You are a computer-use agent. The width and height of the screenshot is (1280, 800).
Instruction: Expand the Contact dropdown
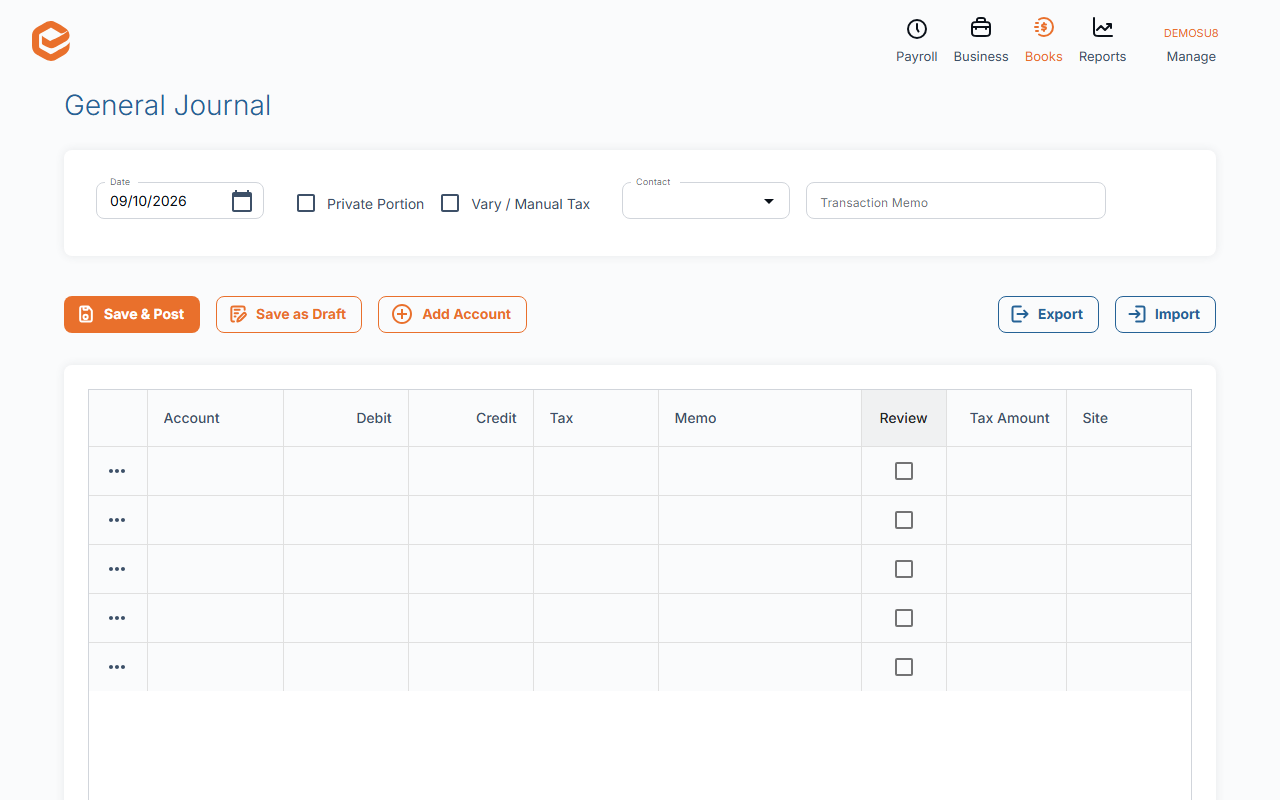[706, 201]
